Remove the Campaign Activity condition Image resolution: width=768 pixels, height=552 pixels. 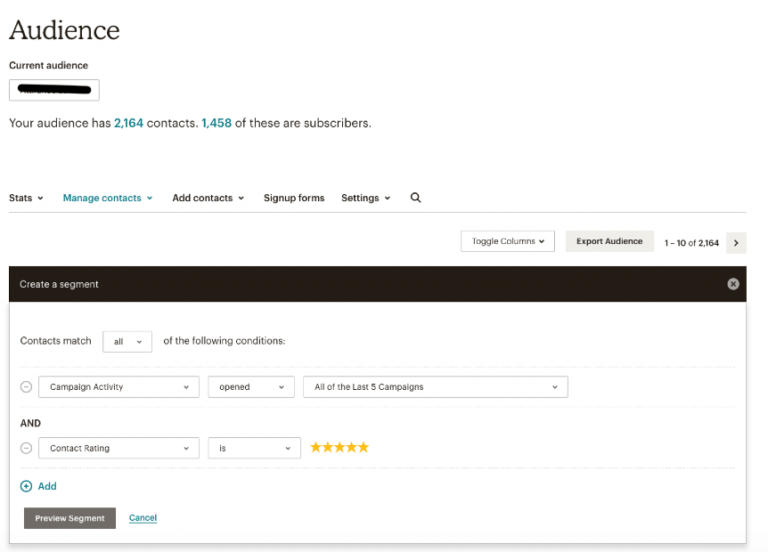coord(26,387)
